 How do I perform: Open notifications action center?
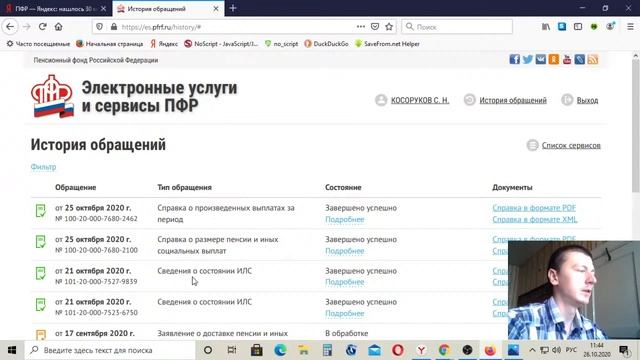pos(623,350)
